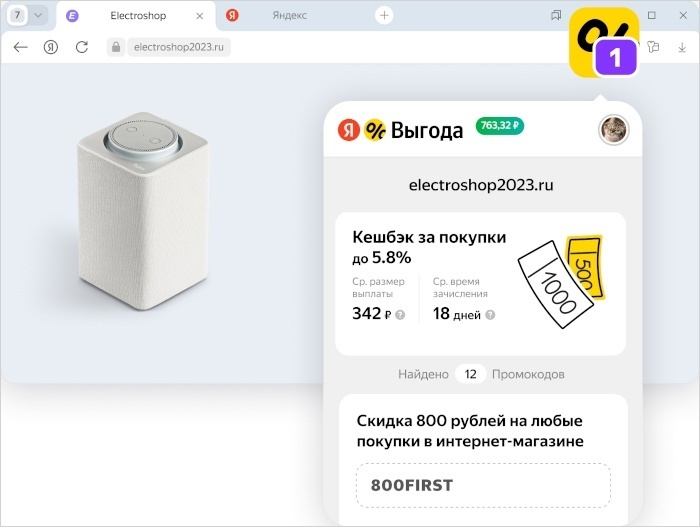Open the bookmarks icon in title bar
This screenshot has width=700, height=527.
556,16
